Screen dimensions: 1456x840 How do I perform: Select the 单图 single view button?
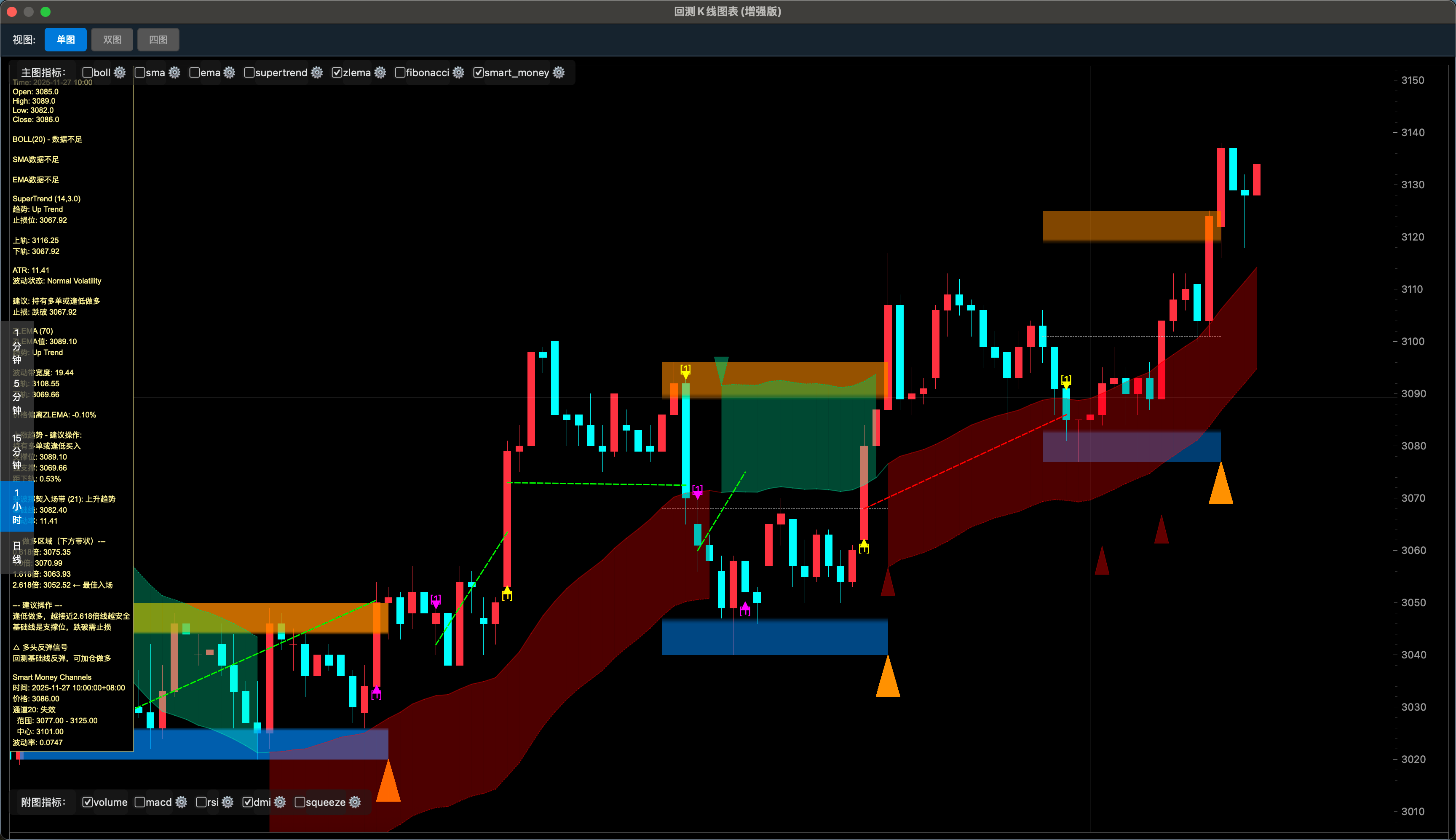click(x=66, y=40)
